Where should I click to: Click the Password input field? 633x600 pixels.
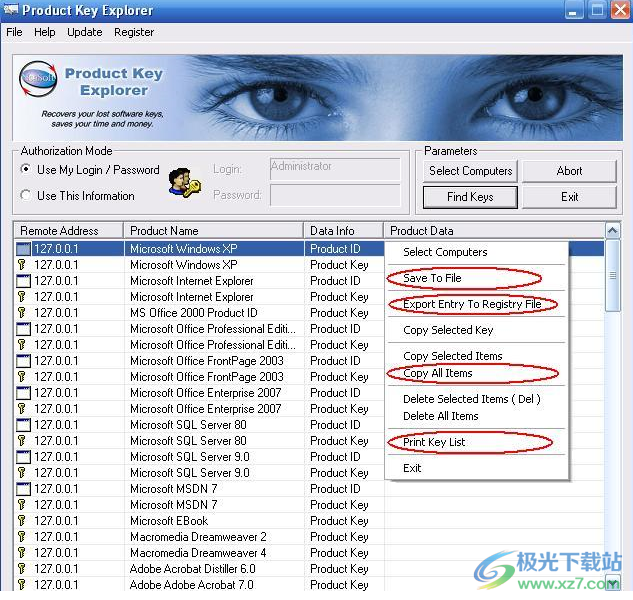(x=335, y=195)
